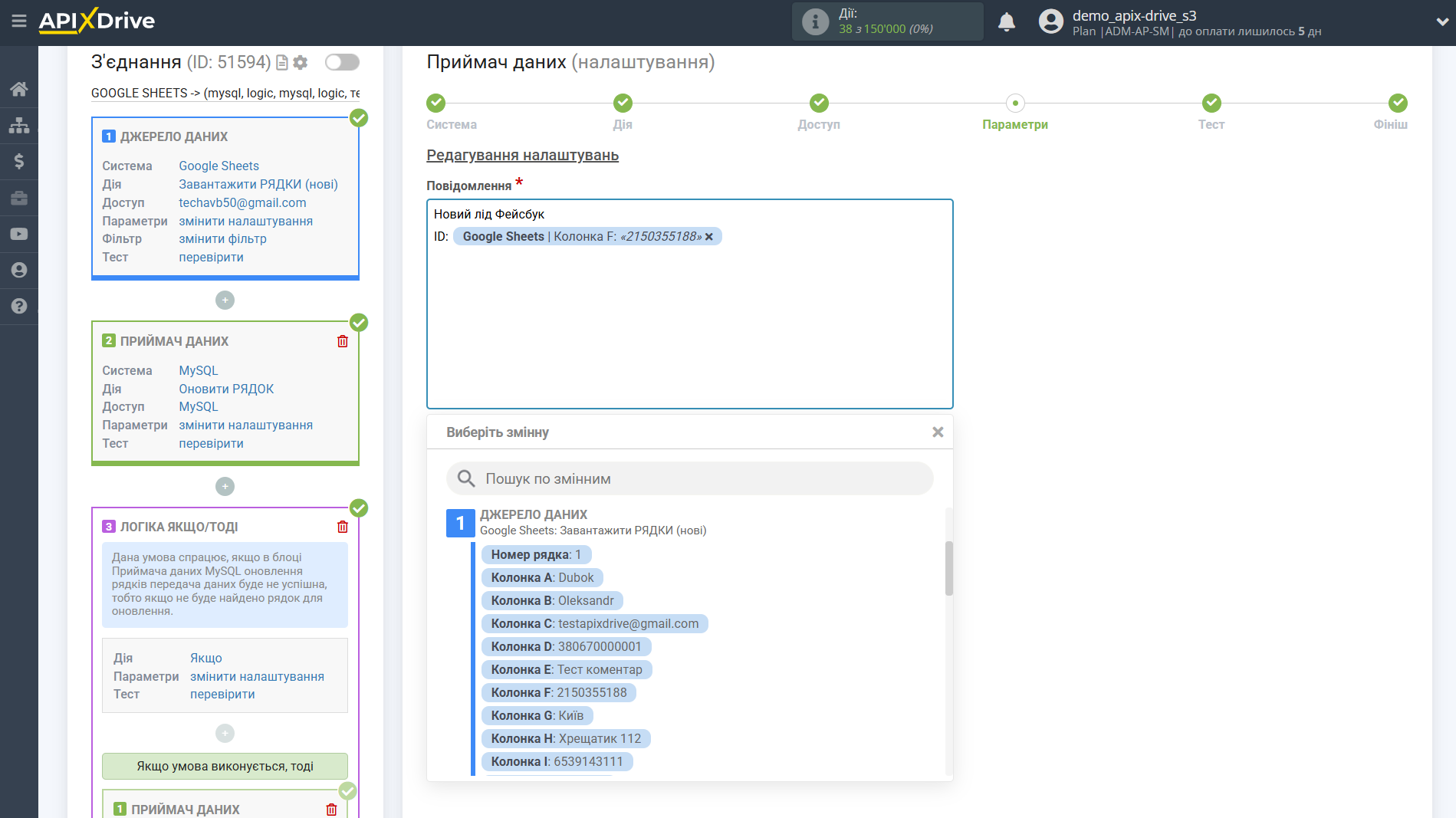1456x818 pixels.
Task: Delete the nested data receiver block
Action: click(x=331, y=810)
